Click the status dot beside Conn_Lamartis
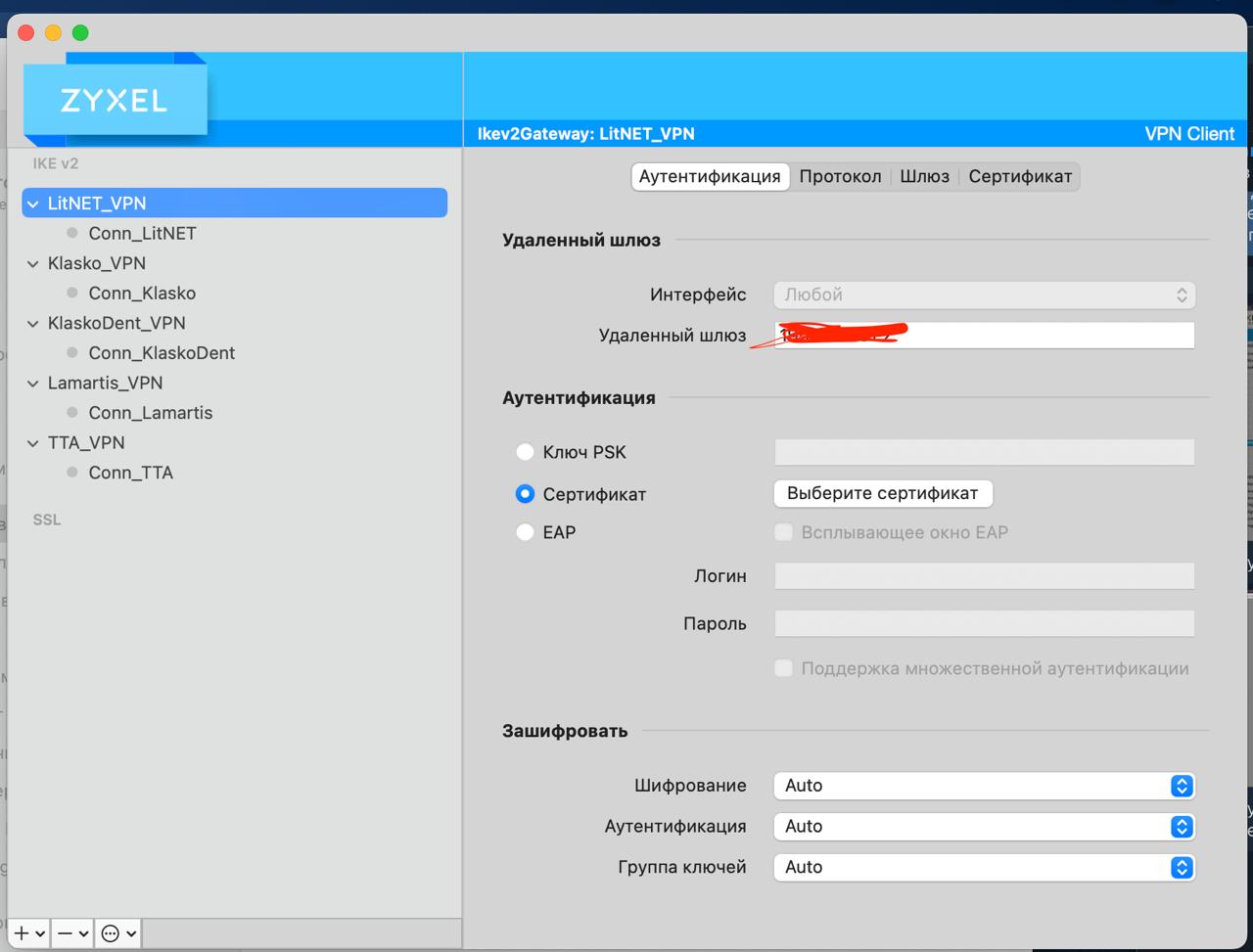This screenshot has height=952, width=1253. [x=71, y=412]
